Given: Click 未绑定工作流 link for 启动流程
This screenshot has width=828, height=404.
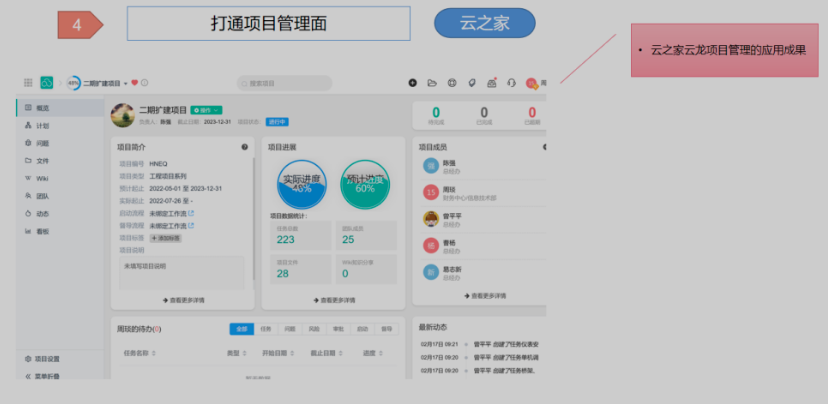Looking at the screenshot, I should 168,213.
